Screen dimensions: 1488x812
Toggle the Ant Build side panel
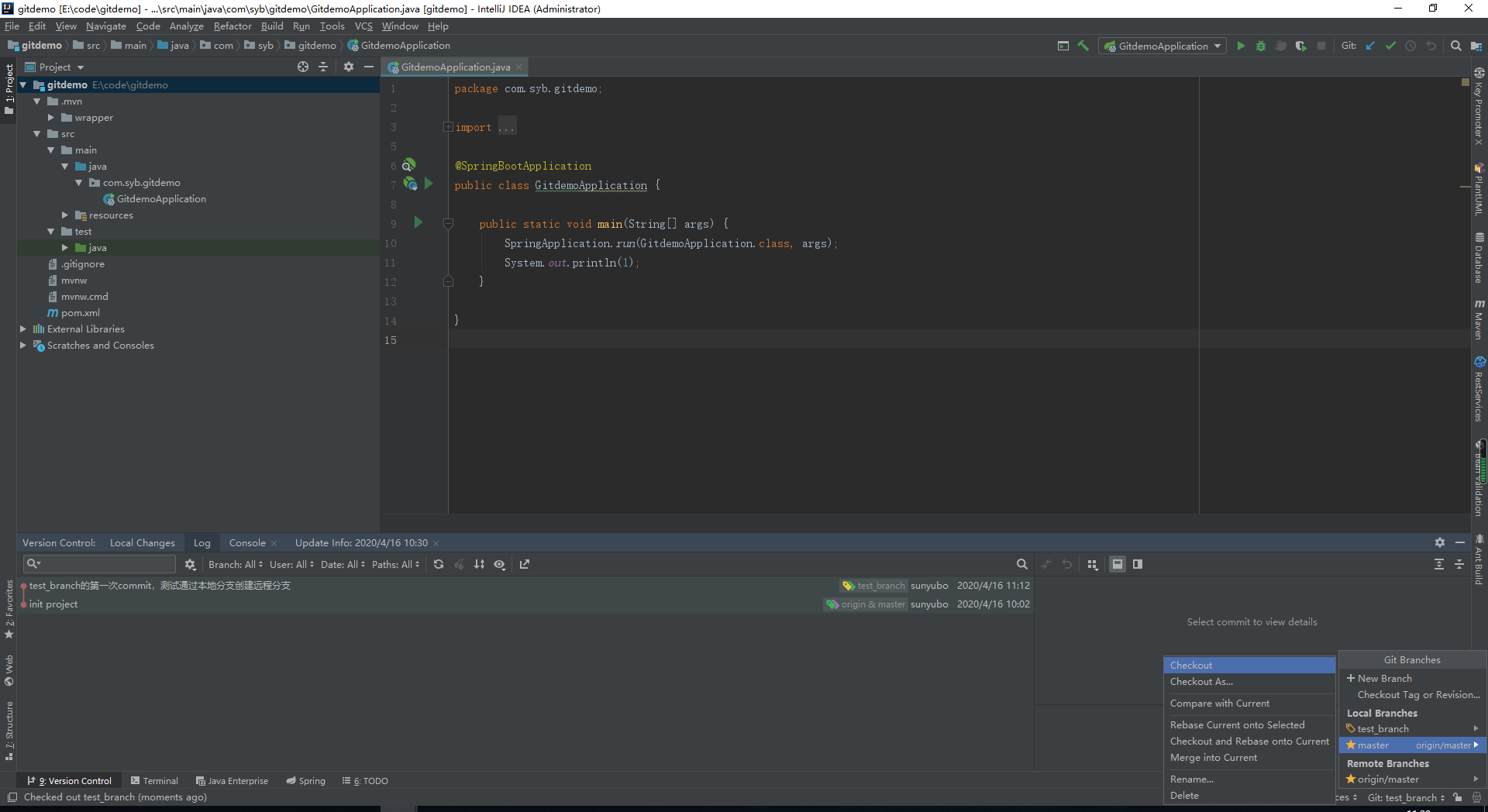click(1479, 559)
